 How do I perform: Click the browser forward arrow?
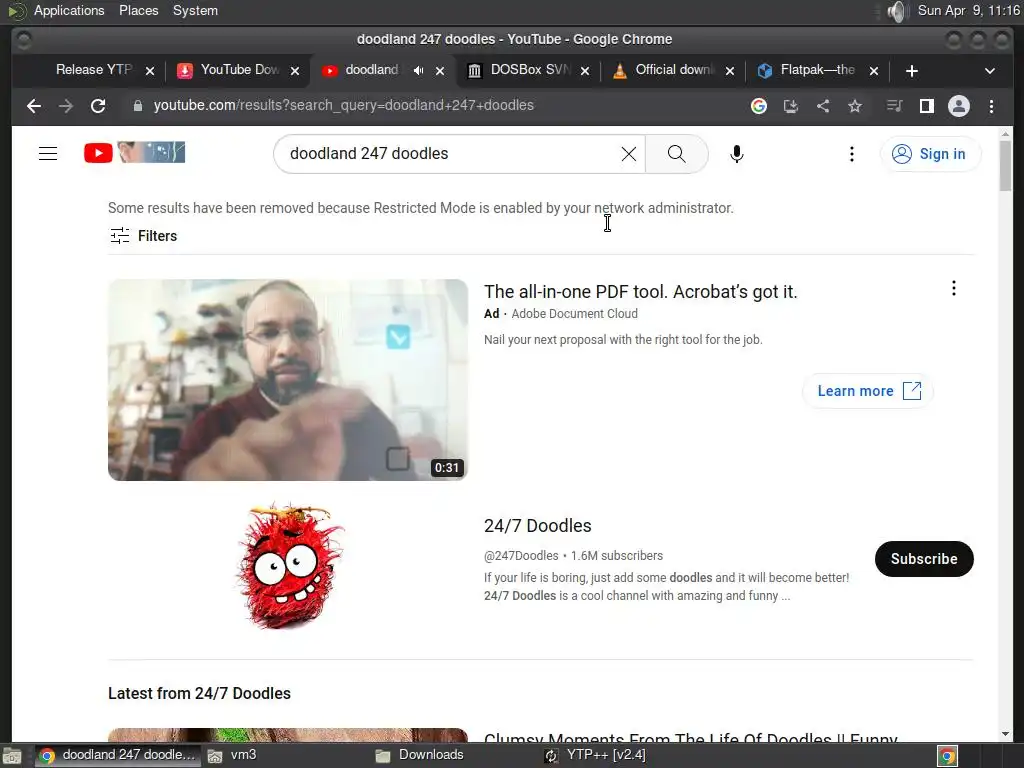click(x=66, y=106)
